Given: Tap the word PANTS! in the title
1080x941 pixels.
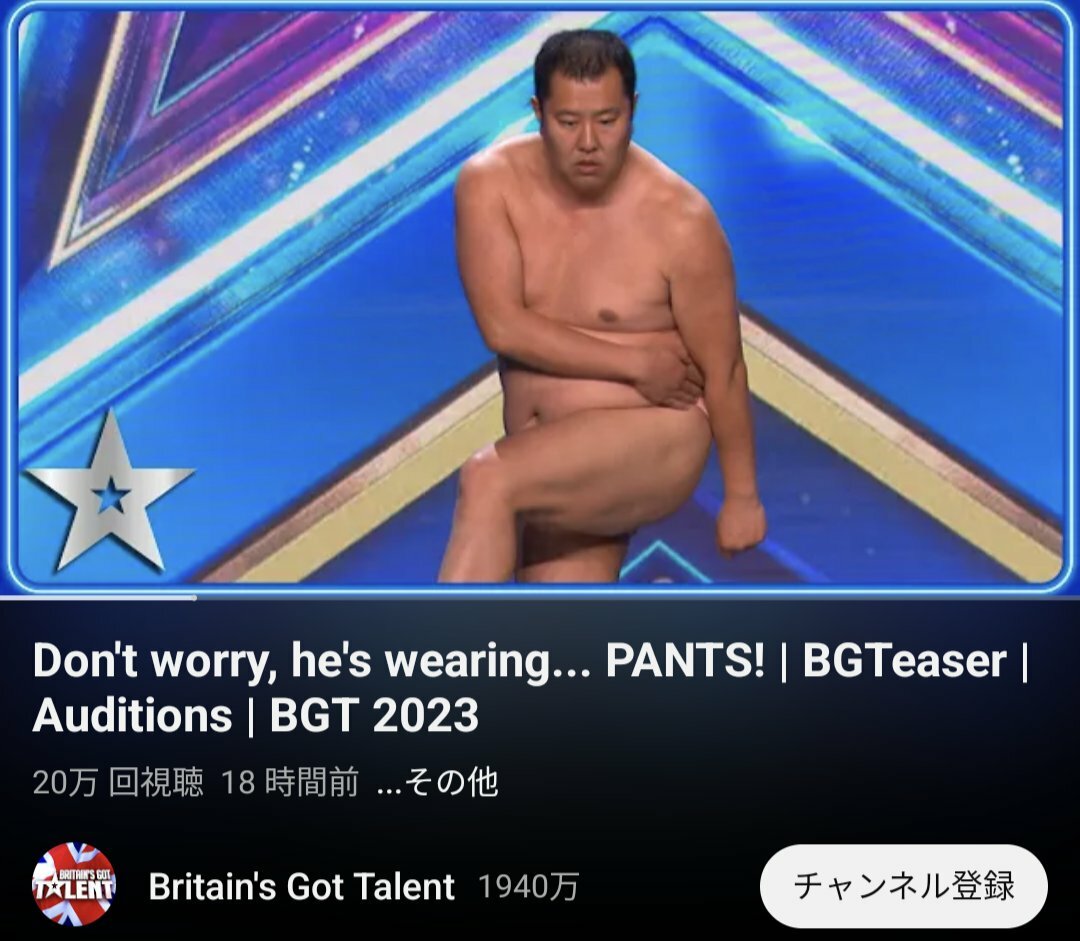Looking at the screenshot, I should click(685, 660).
